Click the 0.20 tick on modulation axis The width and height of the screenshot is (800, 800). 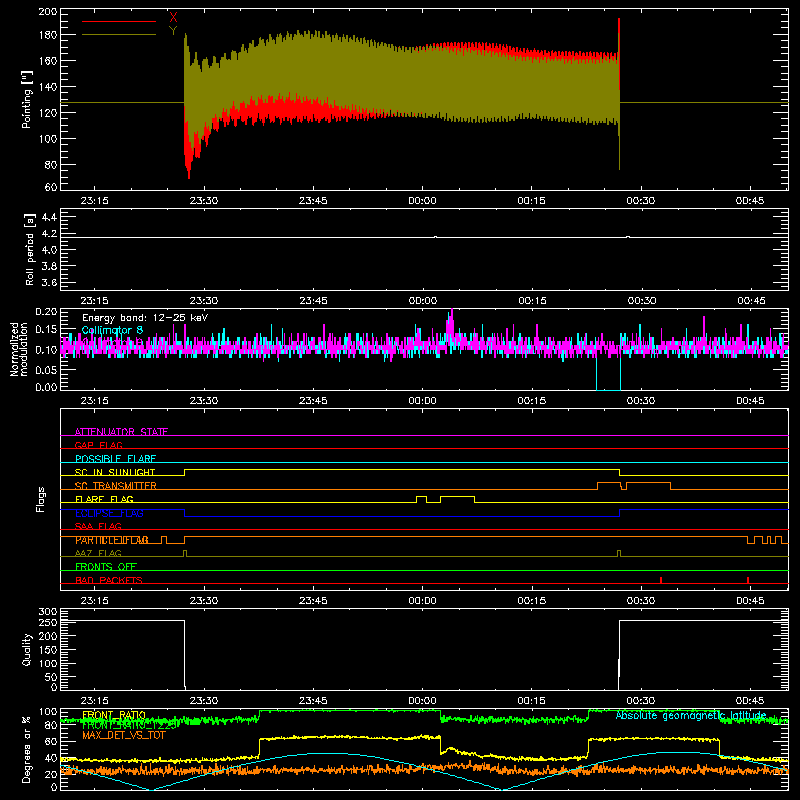pos(46,312)
